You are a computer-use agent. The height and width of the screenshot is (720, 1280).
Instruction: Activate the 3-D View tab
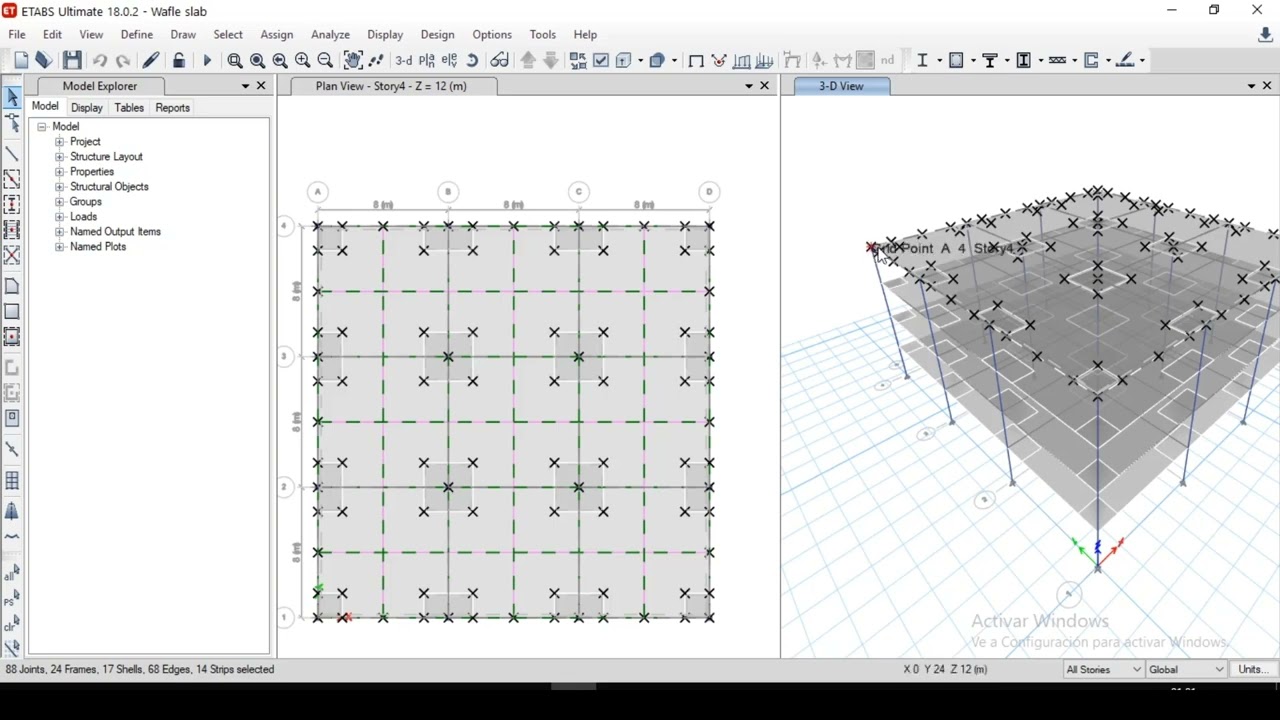(x=841, y=86)
